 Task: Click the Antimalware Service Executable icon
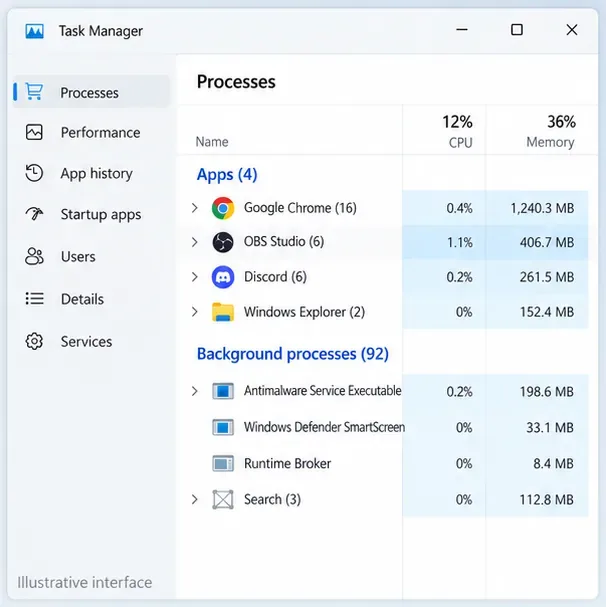[223, 391]
